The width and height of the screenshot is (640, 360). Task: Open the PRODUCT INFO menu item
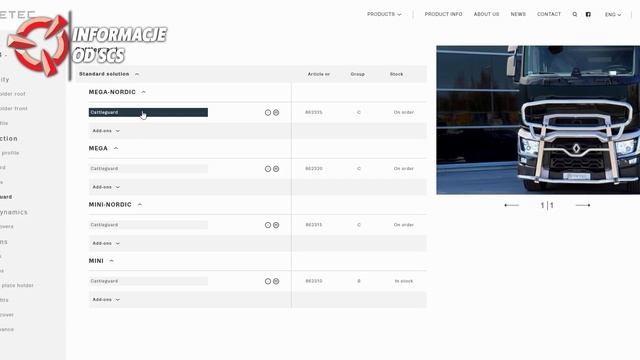(x=443, y=14)
